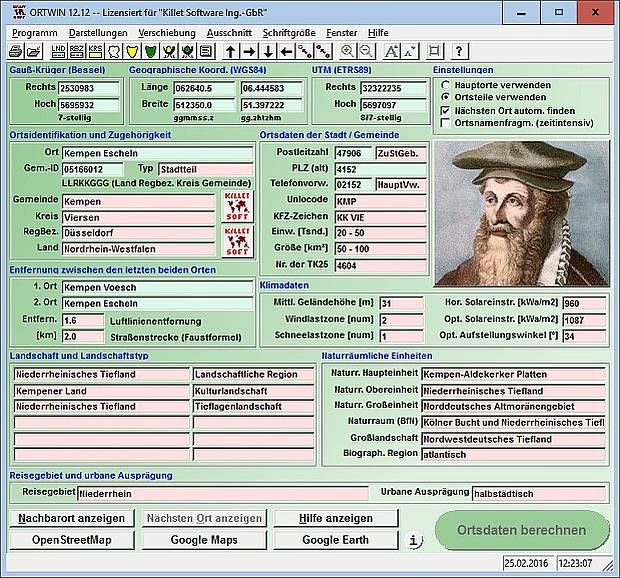Click the 1. Ort field Kempen Voesch
The image size is (620, 578).
tap(157, 287)
